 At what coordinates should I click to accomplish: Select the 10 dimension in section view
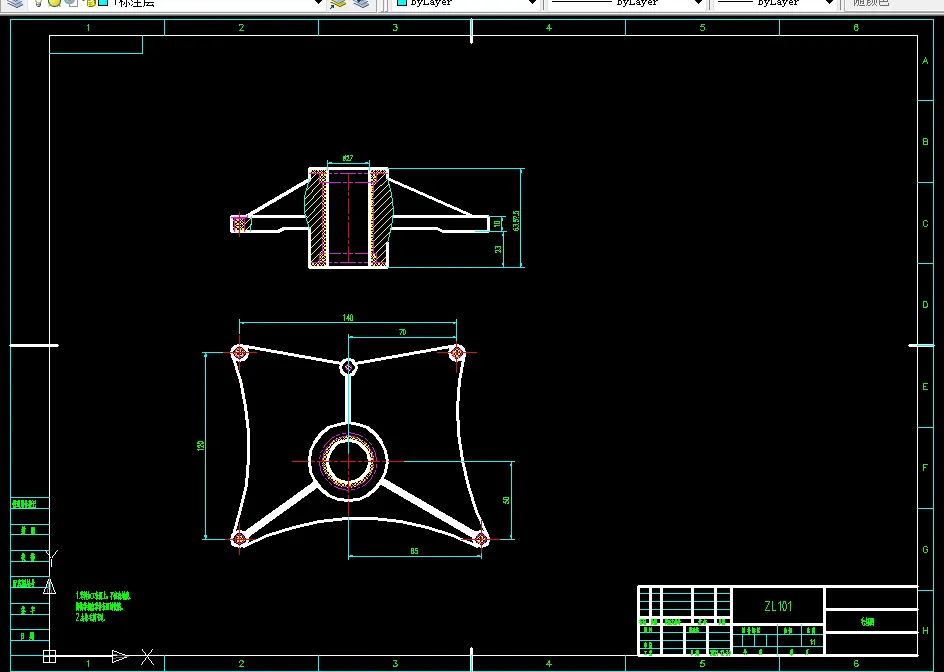[497, 223]
